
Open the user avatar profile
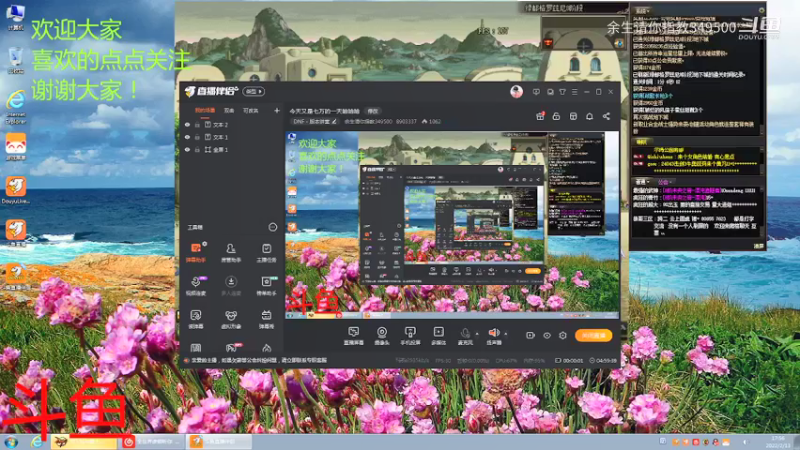tap(516, 92)
